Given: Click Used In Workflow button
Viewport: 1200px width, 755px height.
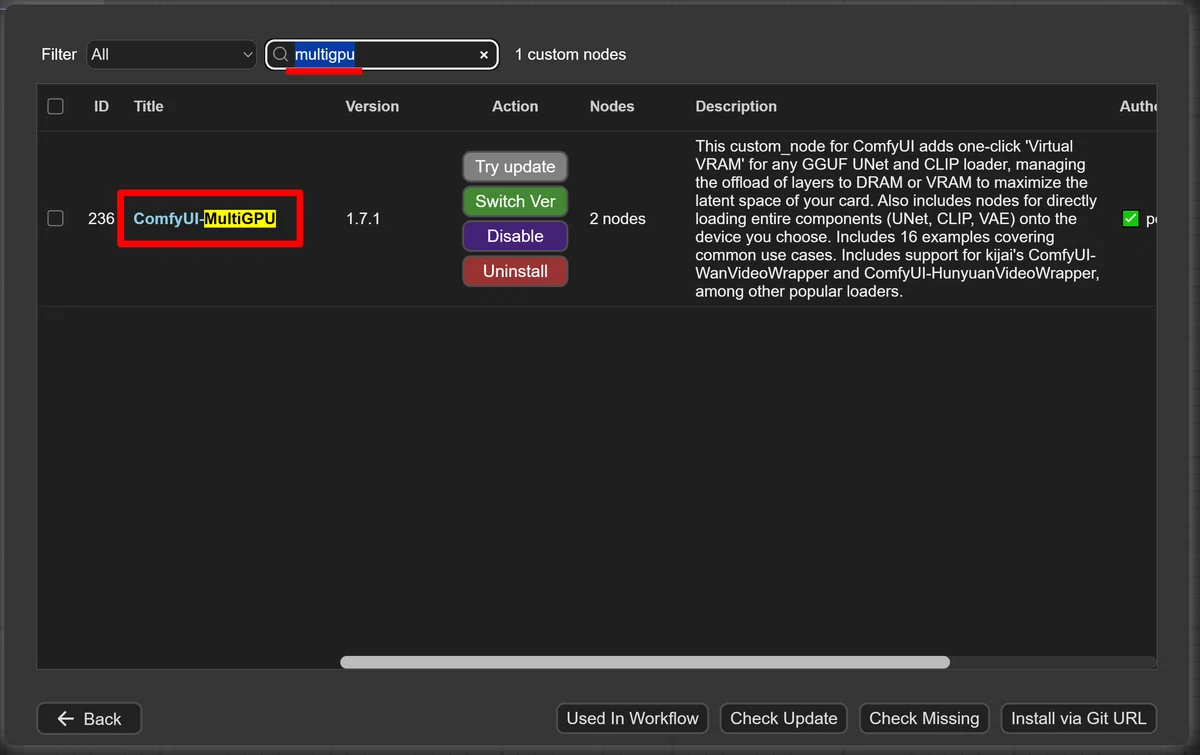Looking at the screenshot, I should [x=632, y=718].
